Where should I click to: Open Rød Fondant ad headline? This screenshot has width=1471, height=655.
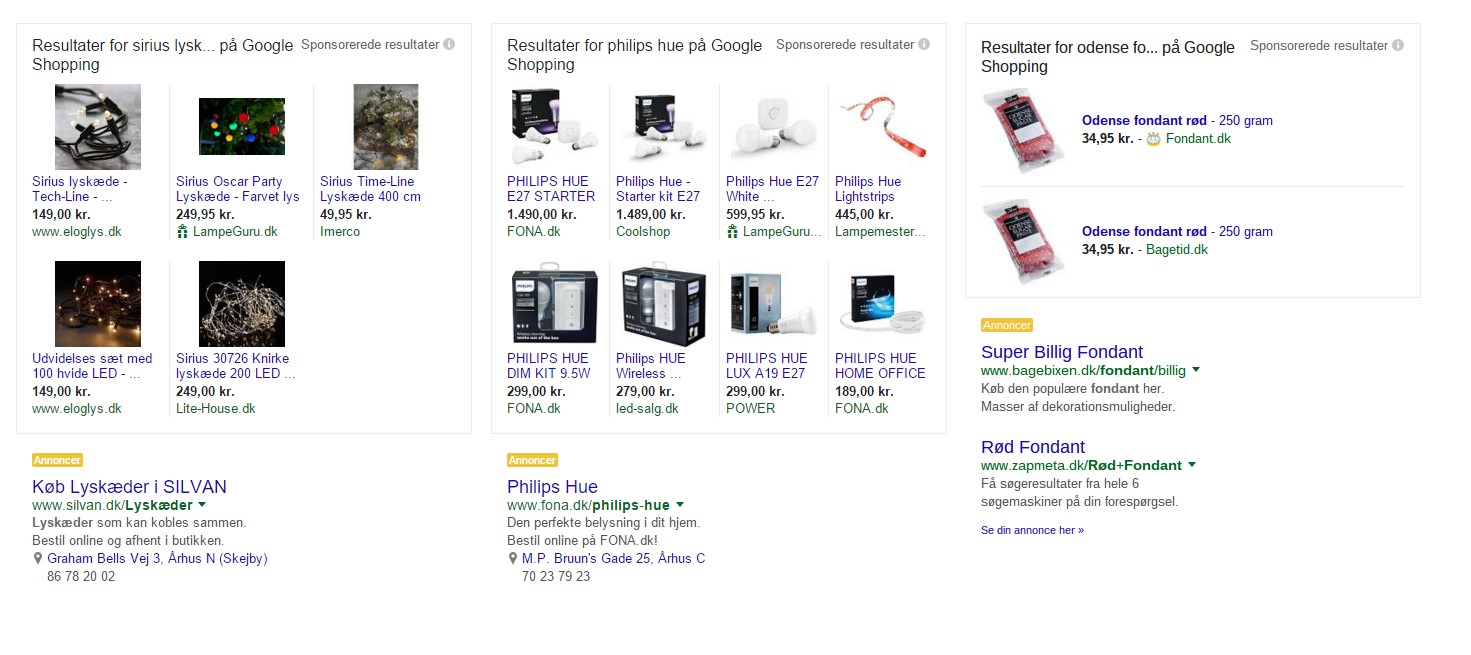coord(1032,447)
